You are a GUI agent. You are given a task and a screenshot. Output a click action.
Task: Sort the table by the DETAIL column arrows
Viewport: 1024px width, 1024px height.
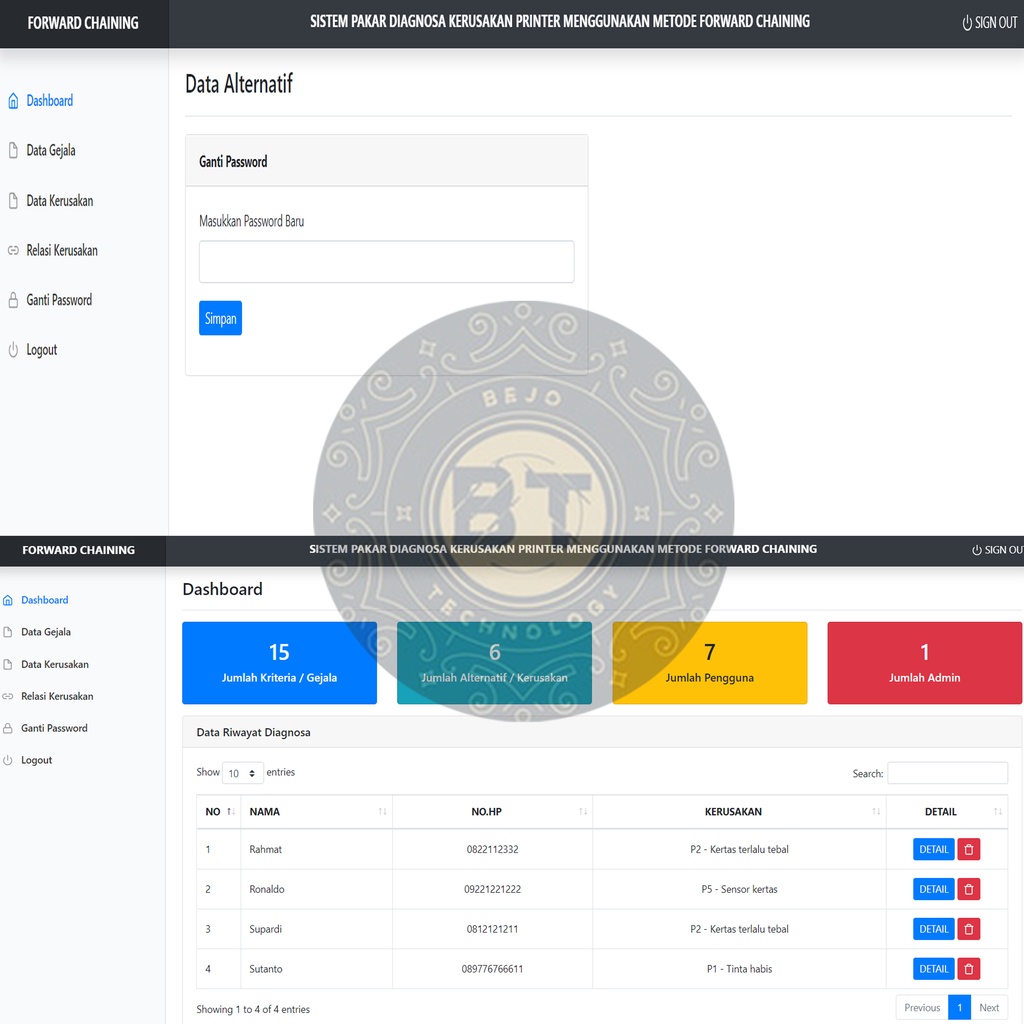pos(998,812)
